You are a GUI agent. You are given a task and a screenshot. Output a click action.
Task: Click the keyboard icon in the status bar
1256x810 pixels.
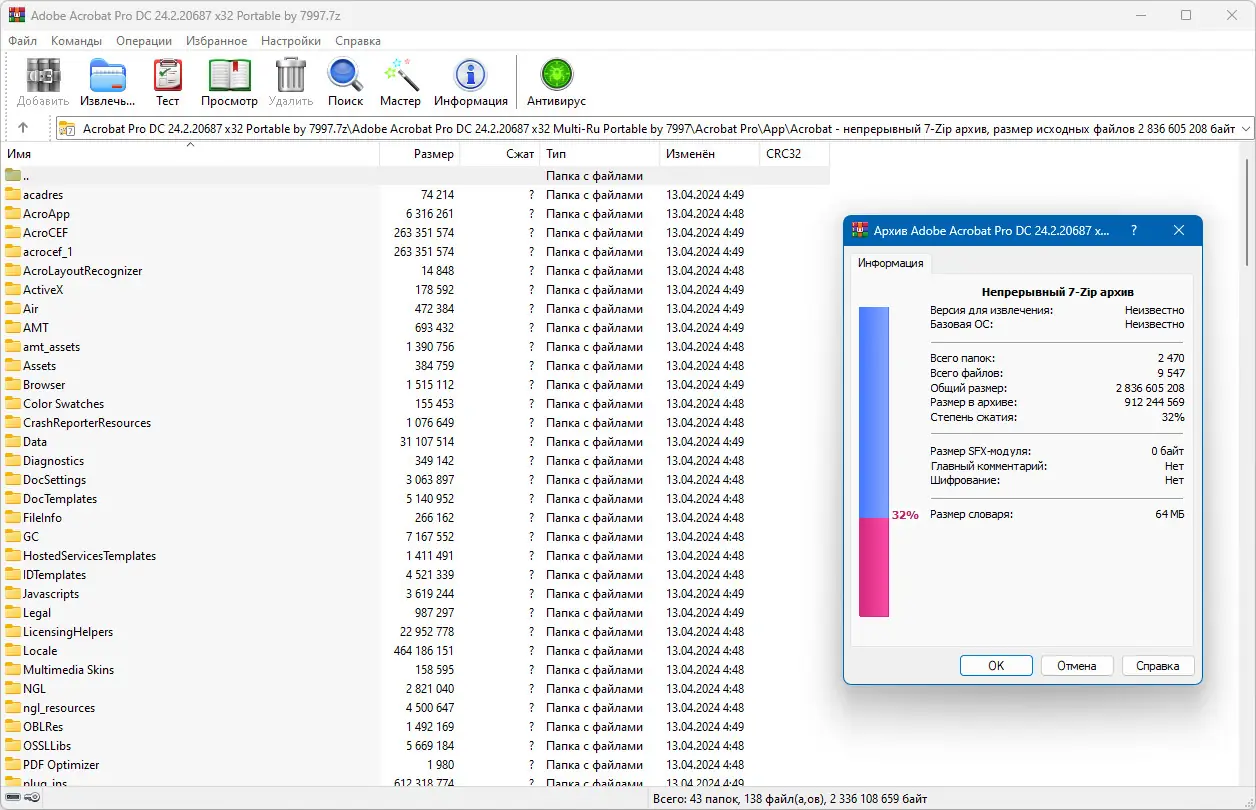[12, 797]
